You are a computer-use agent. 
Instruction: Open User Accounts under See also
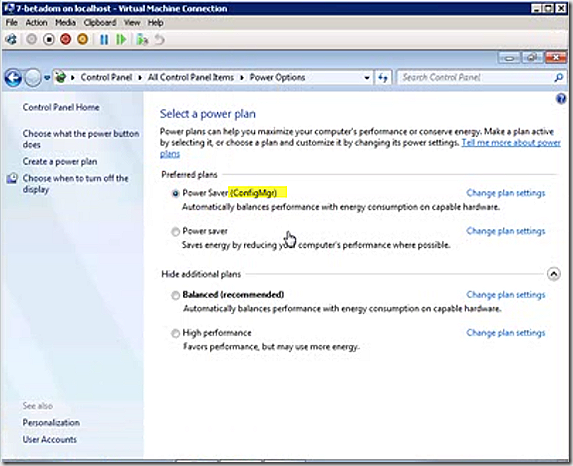(x=50, y=439)
